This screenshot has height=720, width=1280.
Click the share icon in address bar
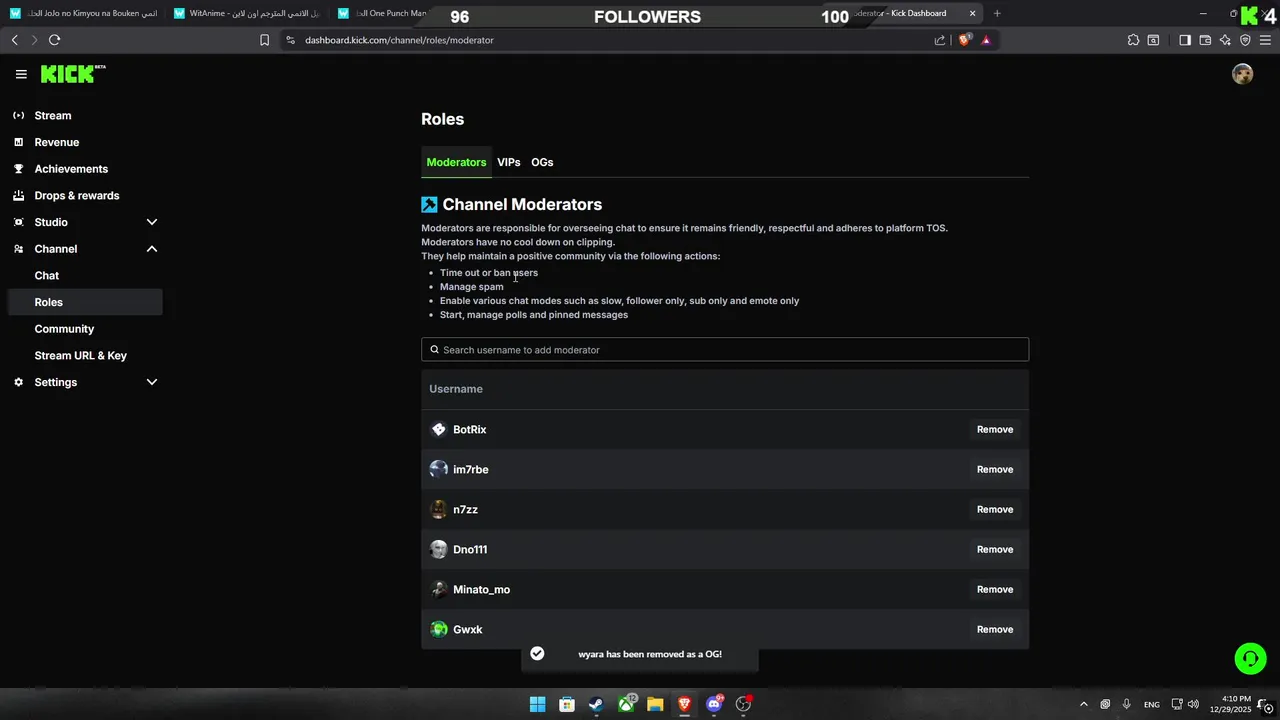940,40
